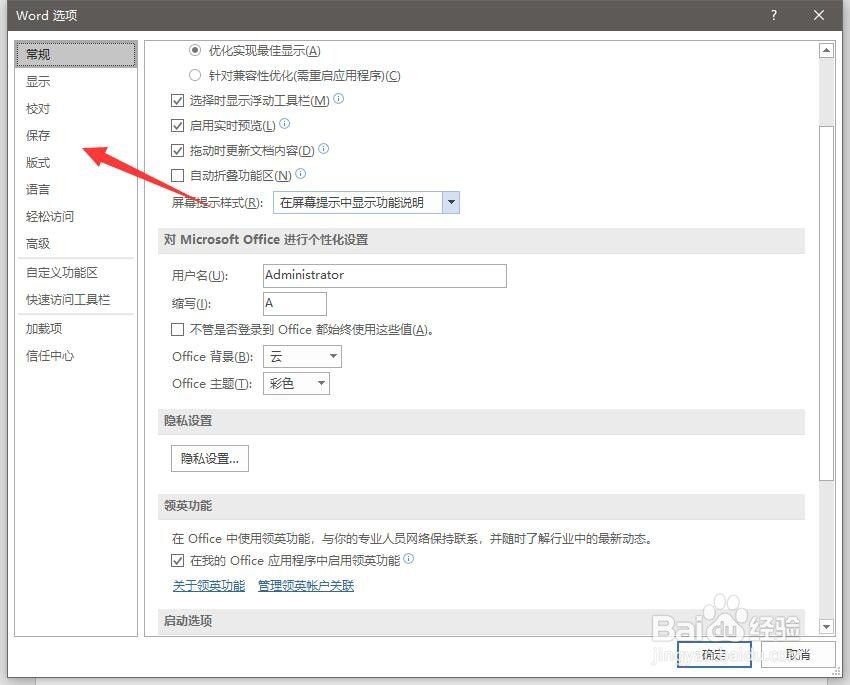Click info icon beside 拖动时更新文档内容

coord(324,148)
